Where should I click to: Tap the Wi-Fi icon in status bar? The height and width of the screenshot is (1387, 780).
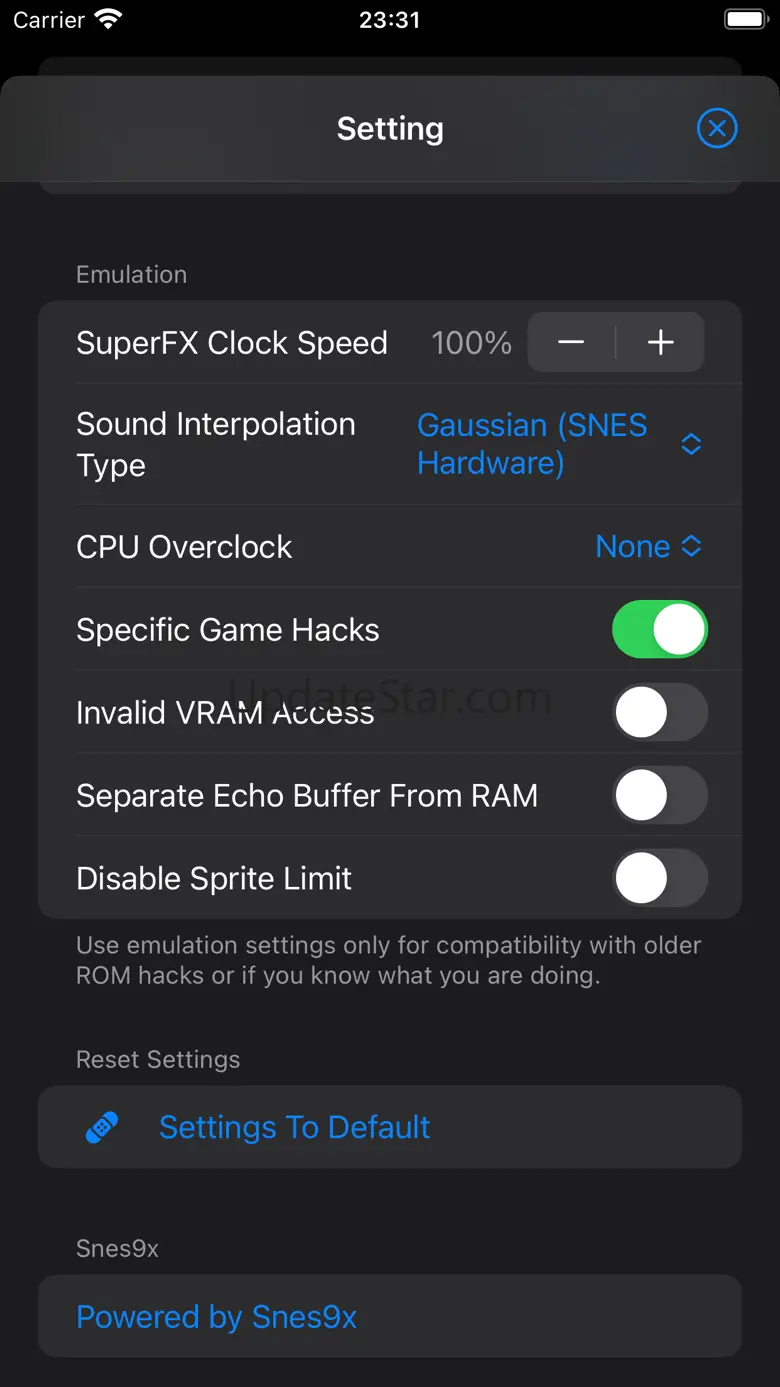click(x=106, y=20)
